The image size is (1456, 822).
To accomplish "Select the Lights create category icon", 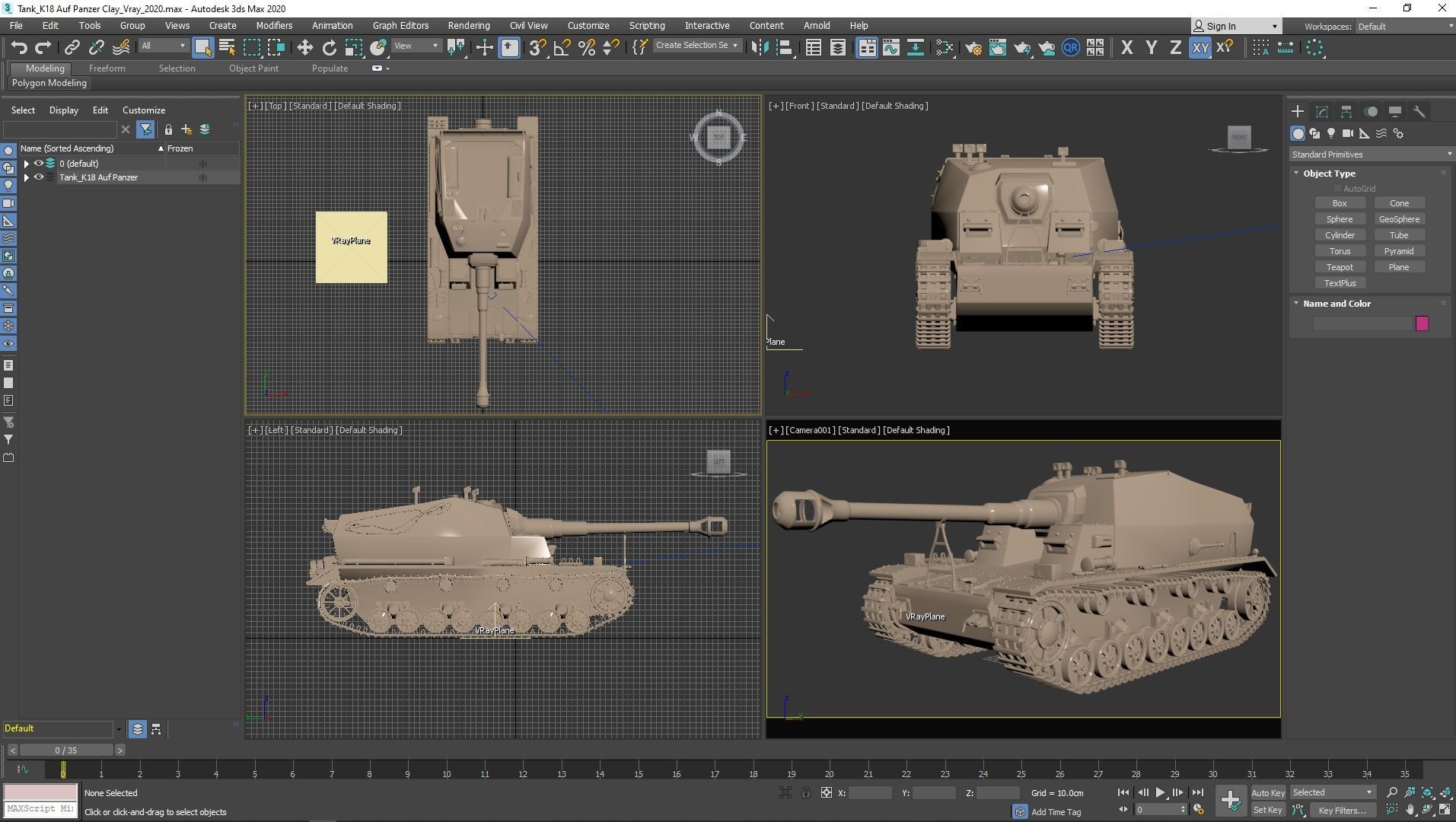I will [x=1331, y=134].
